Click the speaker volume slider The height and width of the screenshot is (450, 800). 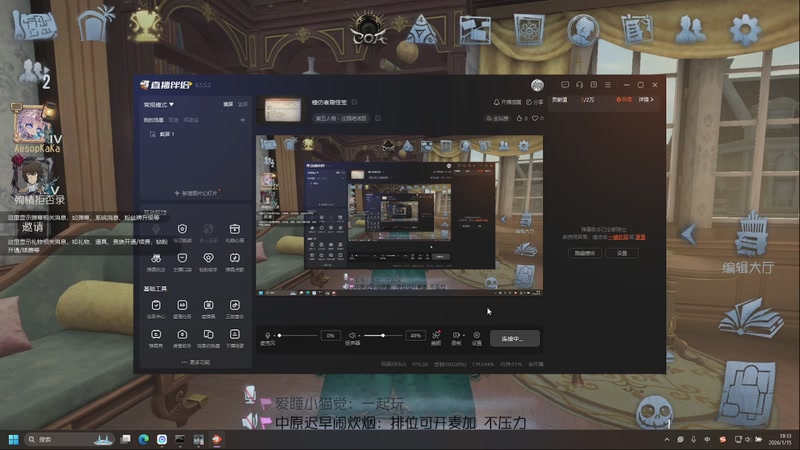(x=383, y=335)
